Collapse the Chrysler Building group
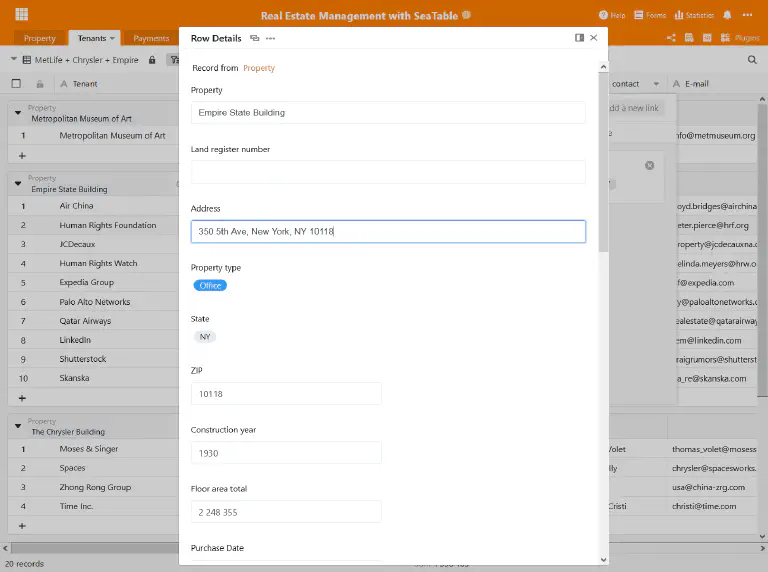 click(x=18, y=426)
